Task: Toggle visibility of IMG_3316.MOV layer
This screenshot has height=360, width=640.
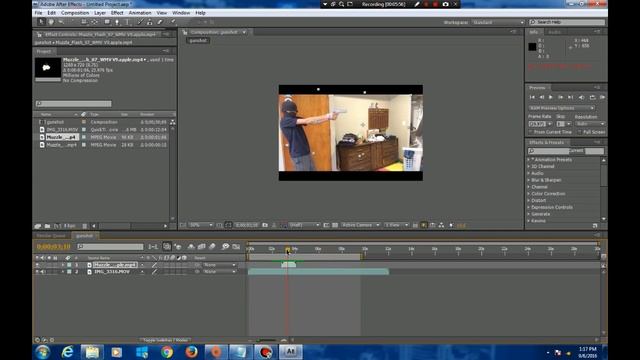Action: click(37, 271)
